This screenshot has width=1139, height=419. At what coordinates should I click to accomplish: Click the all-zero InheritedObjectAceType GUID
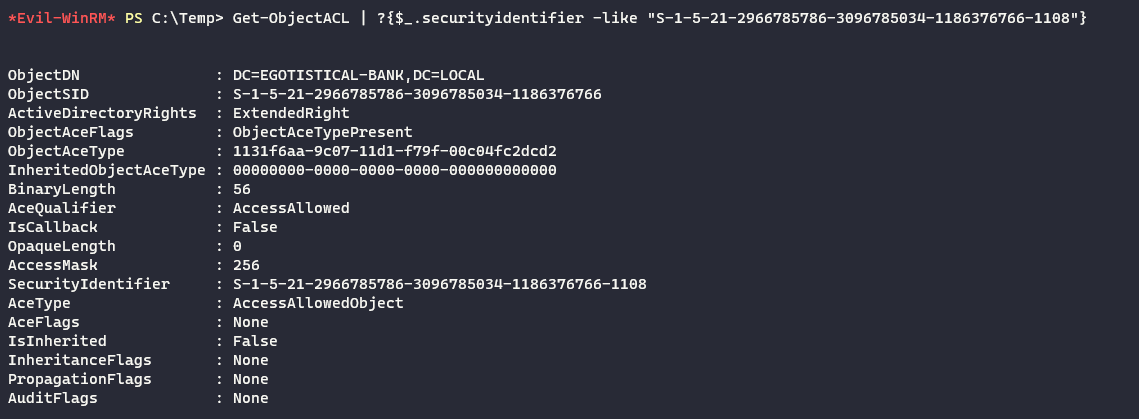click(x=394, y=170)
